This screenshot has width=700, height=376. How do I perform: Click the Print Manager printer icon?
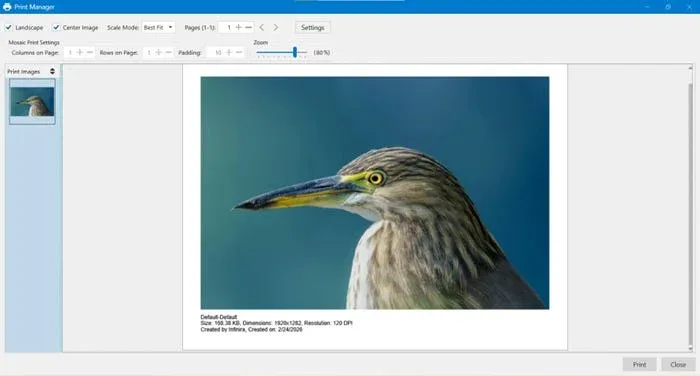click(7, 7)
